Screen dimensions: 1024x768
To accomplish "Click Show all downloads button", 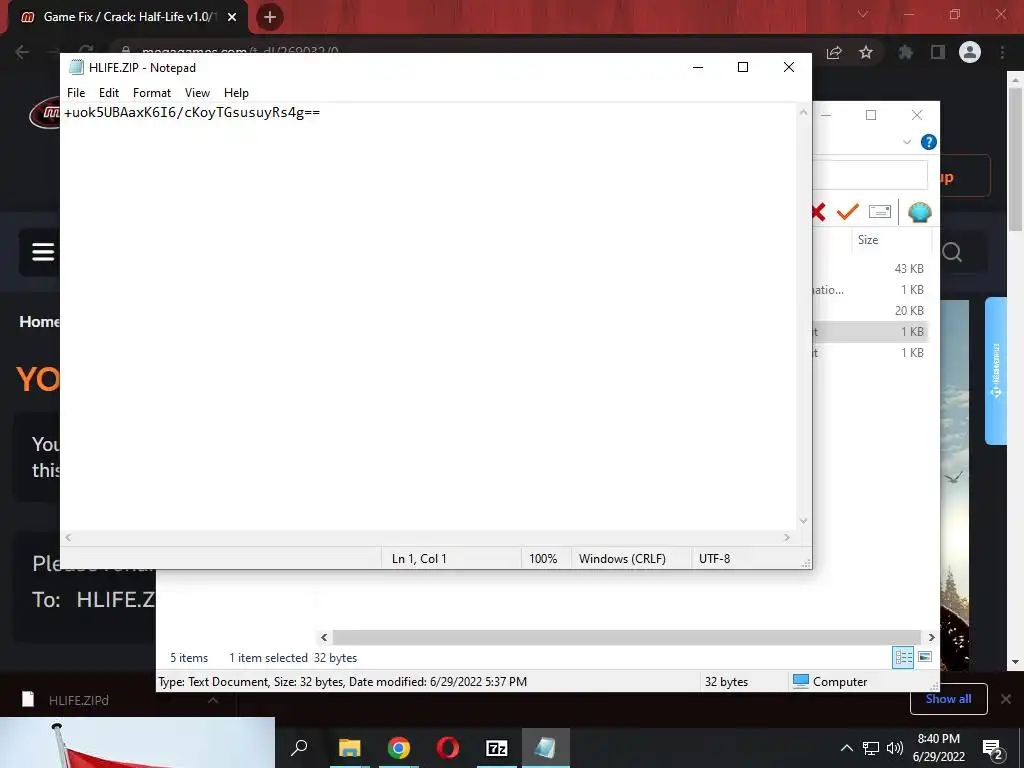I will (x=948, y=699).
